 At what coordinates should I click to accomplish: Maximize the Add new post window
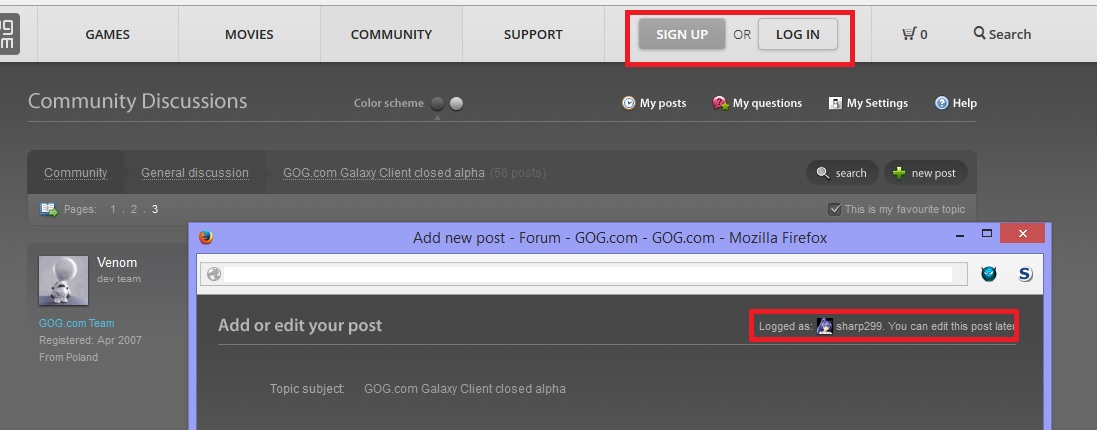click(987, 234)
